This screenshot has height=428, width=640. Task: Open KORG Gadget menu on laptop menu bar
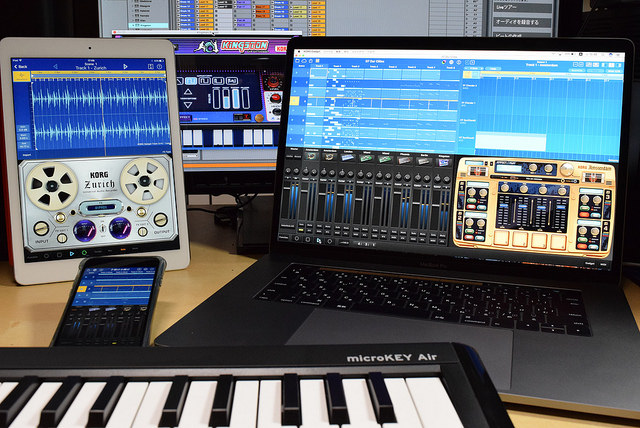click(x=311, y=52)
